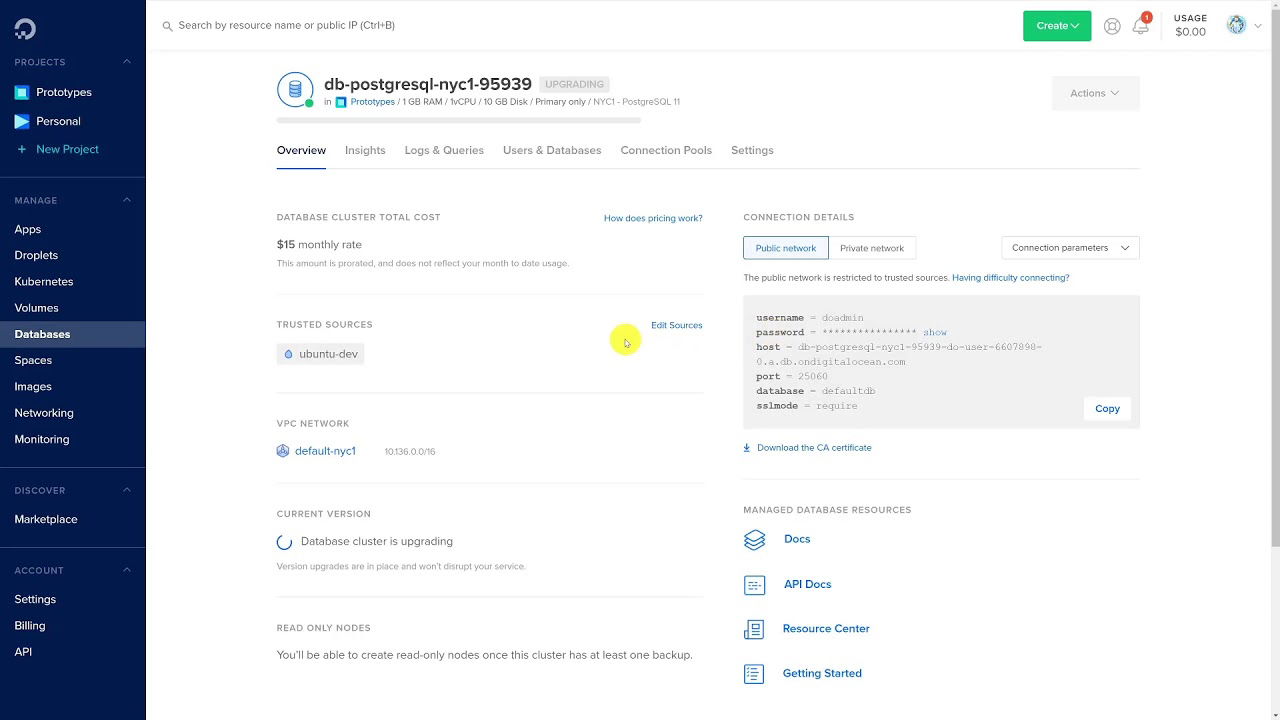The height and width of the screenshot is (720, 1280).
Task: Click the API Docs icon
Action: [x=754, y=585]
